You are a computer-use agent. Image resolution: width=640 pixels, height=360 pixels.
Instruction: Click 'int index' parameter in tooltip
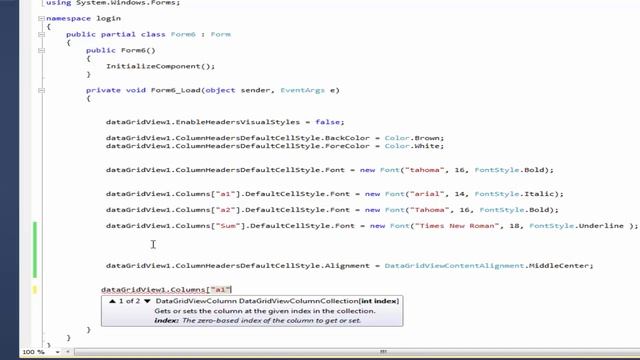(x=379, y=301)
